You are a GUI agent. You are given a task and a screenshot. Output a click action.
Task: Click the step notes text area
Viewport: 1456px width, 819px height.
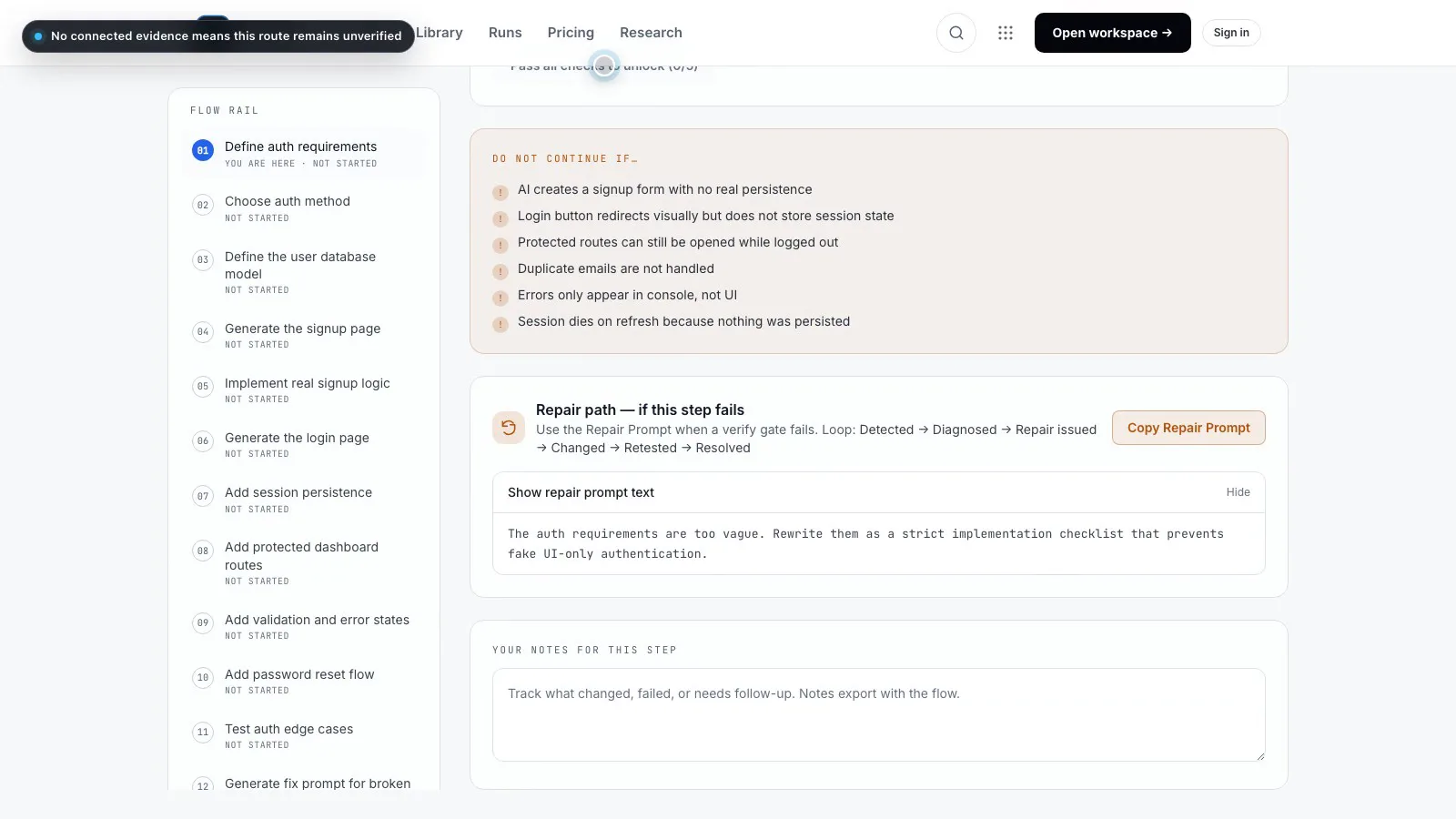[878, 715]
